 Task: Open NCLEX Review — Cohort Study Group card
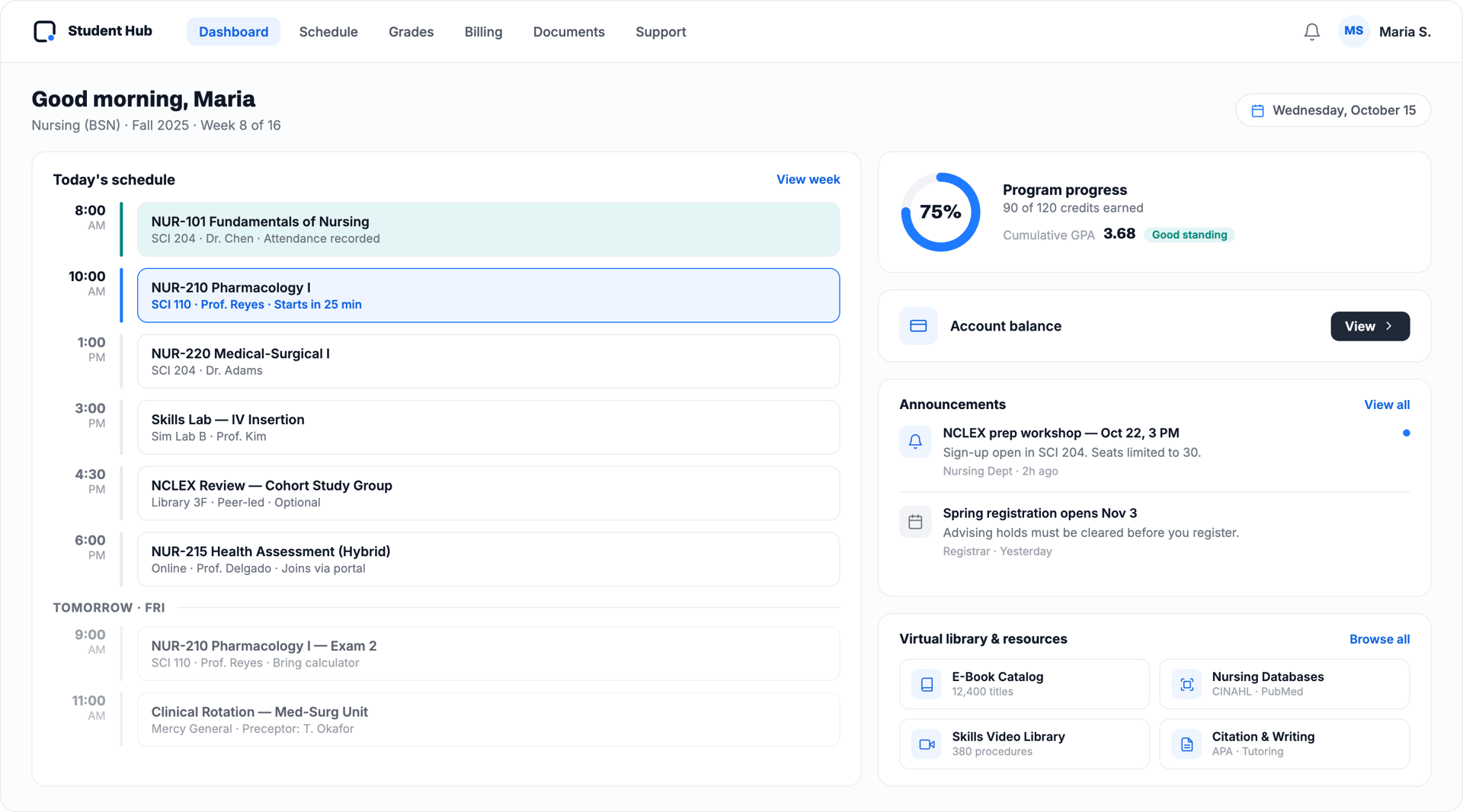(488, 494)
